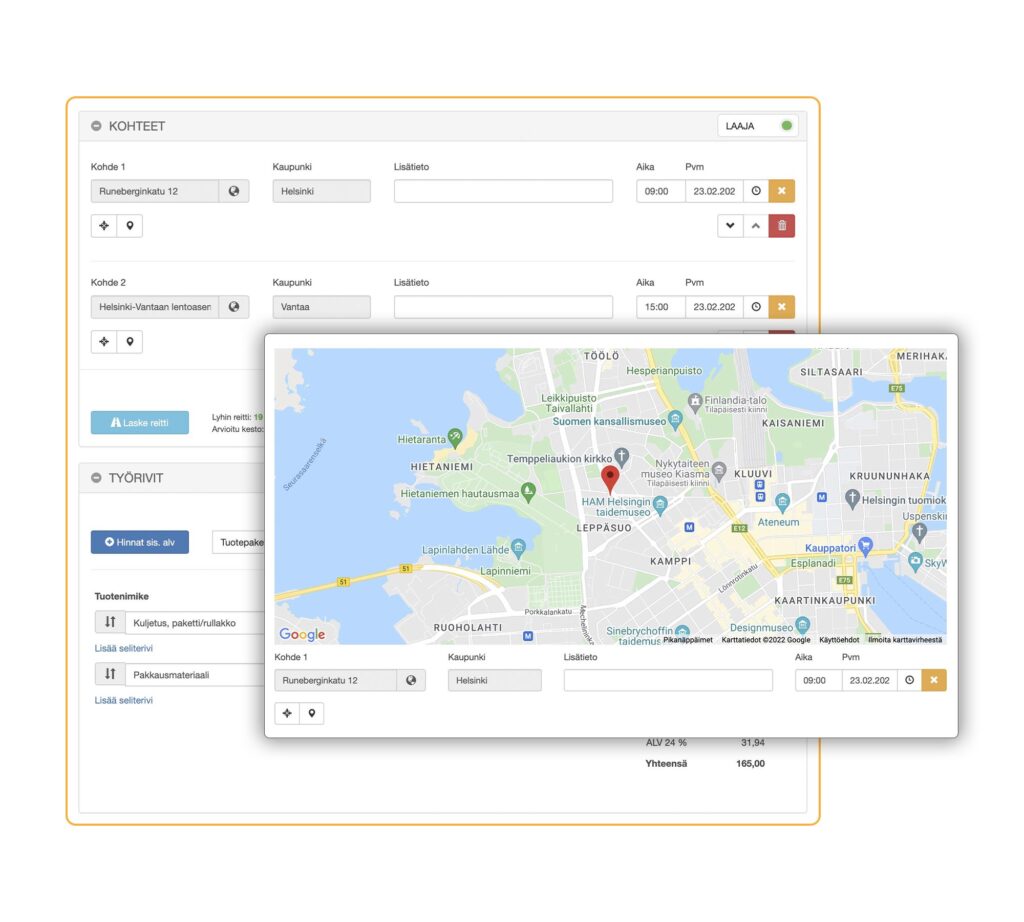Click the red trash icon for Kohde 1
The image size is (1024, 922).
tap(782, 226)
